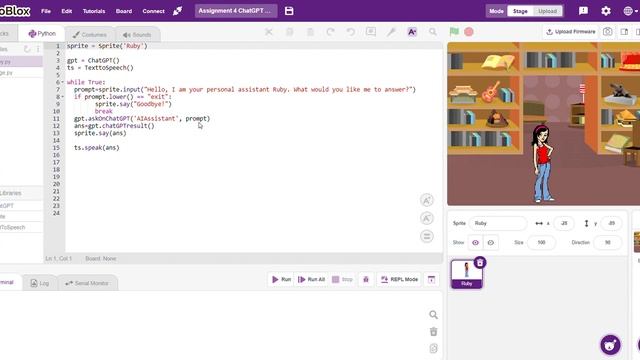
Task: Click the format brush icon in toolbar
Action: pos(391,32)
